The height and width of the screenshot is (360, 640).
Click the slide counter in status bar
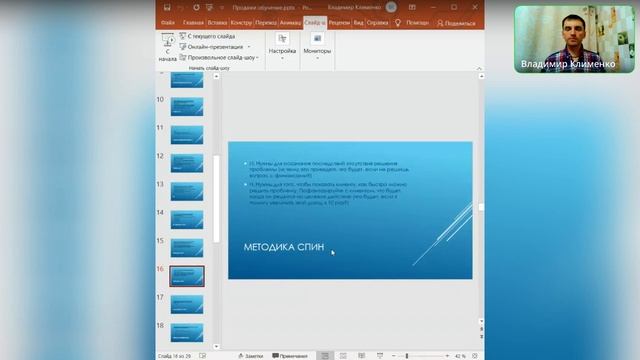(174, 356)
